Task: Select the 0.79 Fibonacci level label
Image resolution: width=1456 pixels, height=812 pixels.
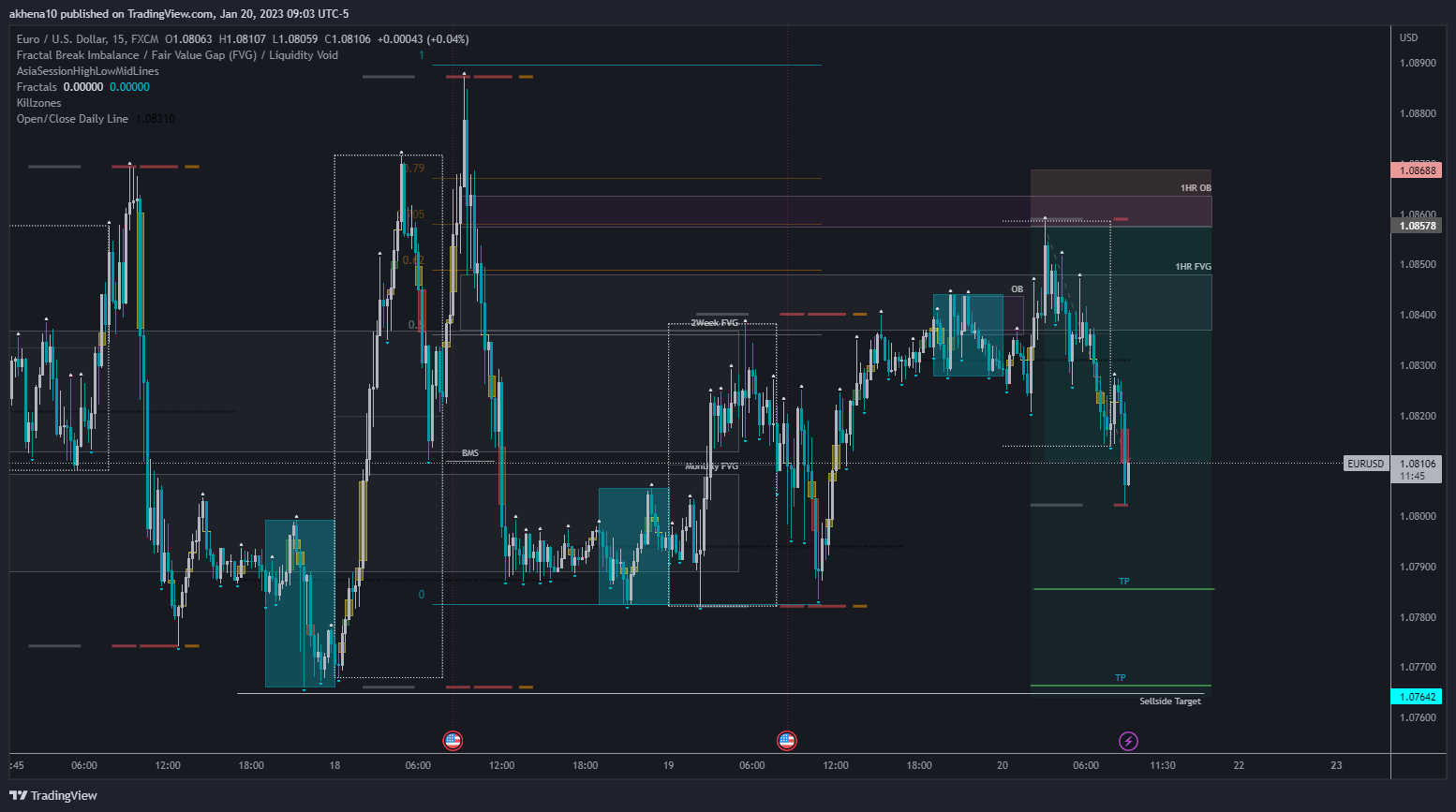Action: pos(414,169)
